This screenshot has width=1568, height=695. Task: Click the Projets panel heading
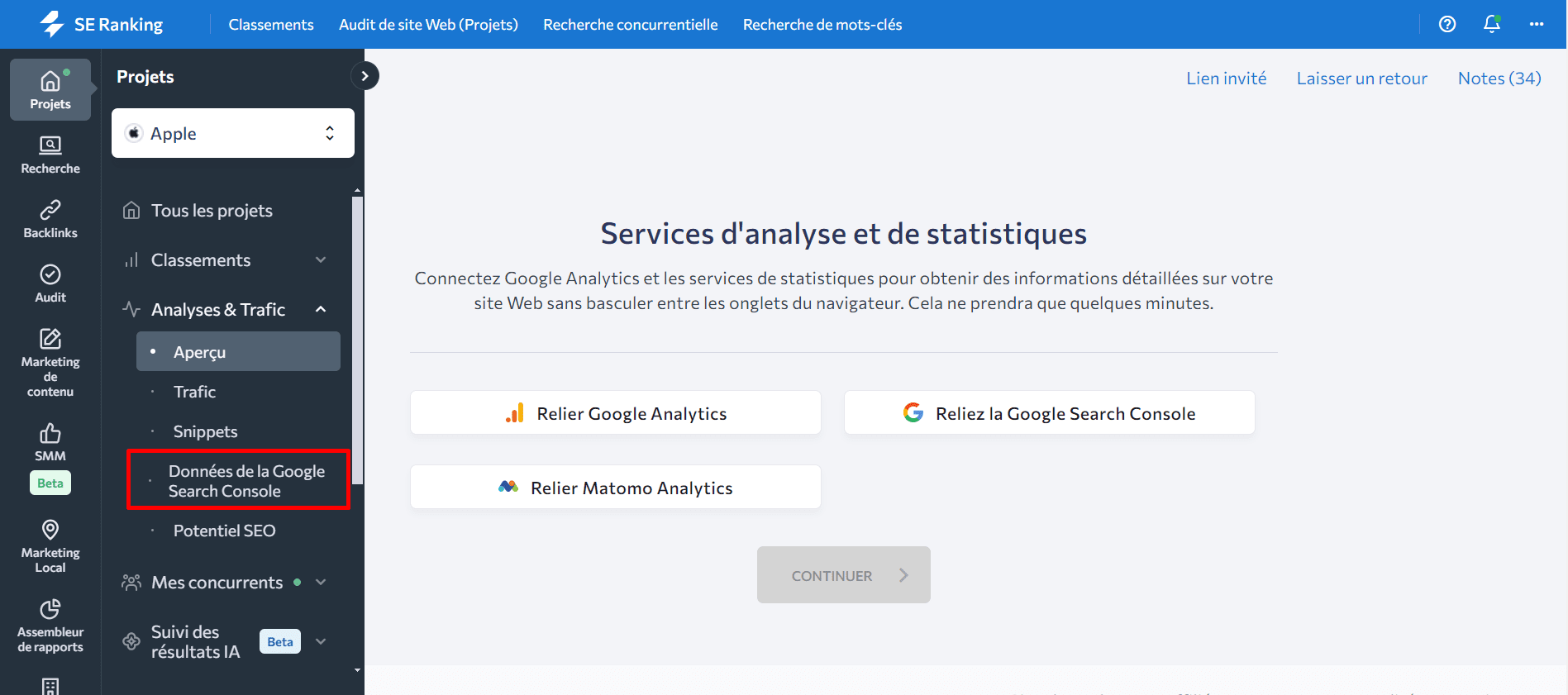[145, 77]
